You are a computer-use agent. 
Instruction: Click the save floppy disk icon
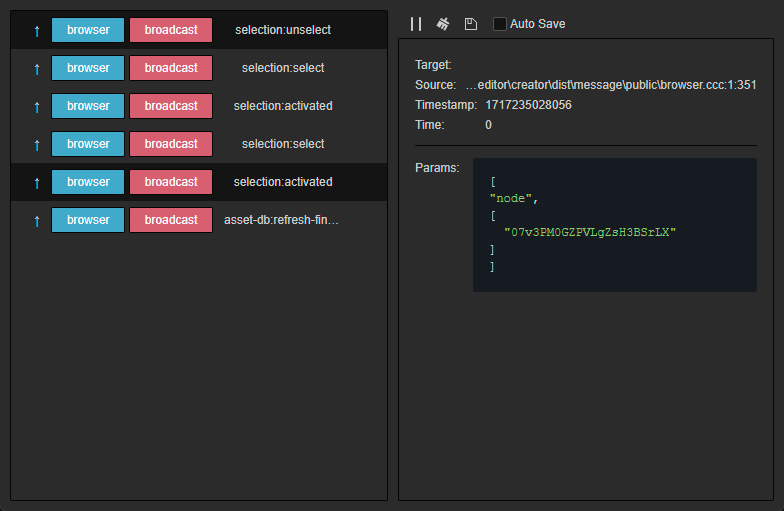(x=471, y=23)
